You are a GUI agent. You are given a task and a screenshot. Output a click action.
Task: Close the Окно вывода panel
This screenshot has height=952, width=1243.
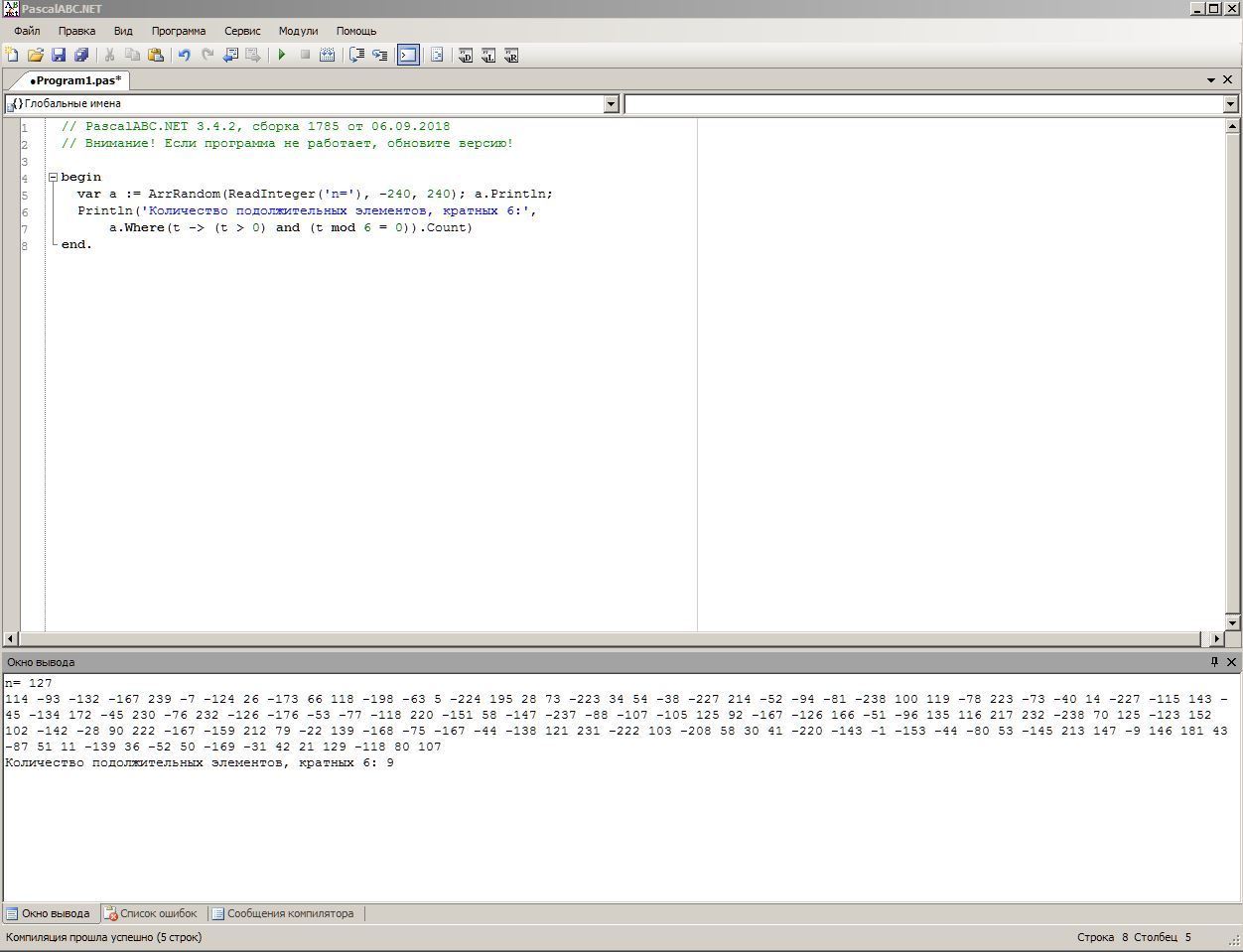(1231, 662)
